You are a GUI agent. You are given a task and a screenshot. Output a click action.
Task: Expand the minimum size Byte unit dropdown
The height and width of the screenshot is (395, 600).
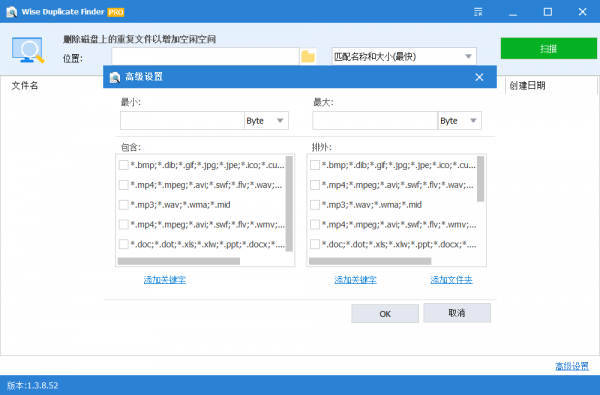point(266,121)
